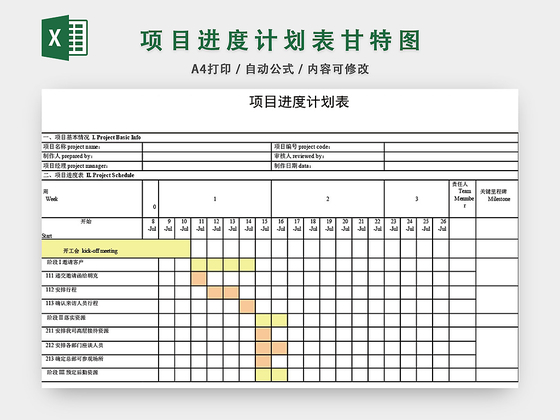The width and height of the screenshot is (560, 420).
Task: Click the empty field beside project name
Action: (207, 147)
